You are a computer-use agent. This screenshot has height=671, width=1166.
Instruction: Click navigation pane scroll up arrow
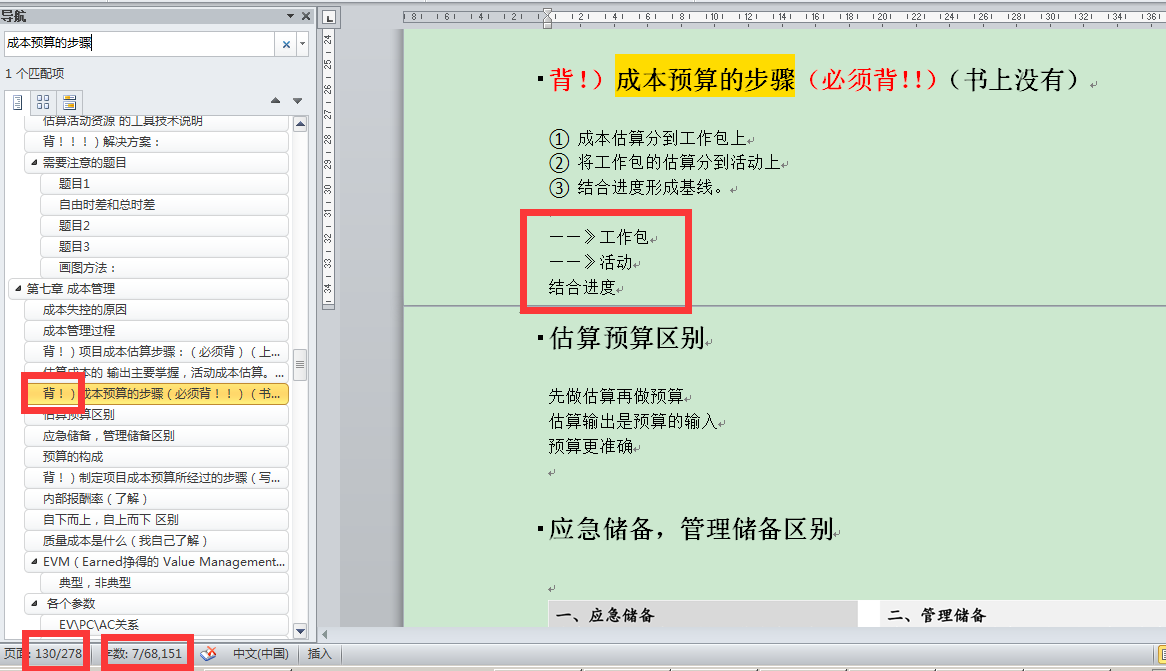pyautogui.click(x=300, y=124)
